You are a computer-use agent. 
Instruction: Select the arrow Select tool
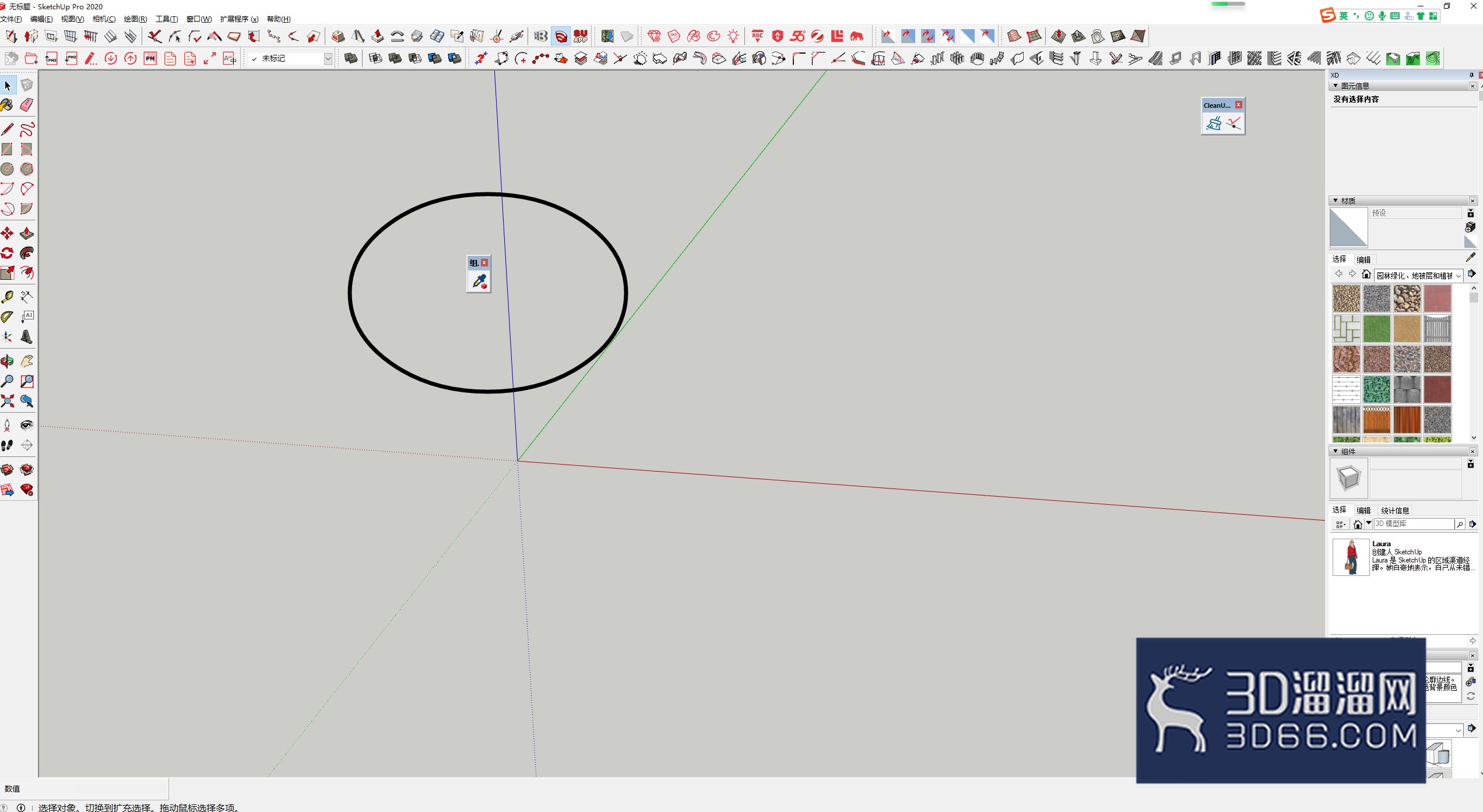[x=8, y=86]
